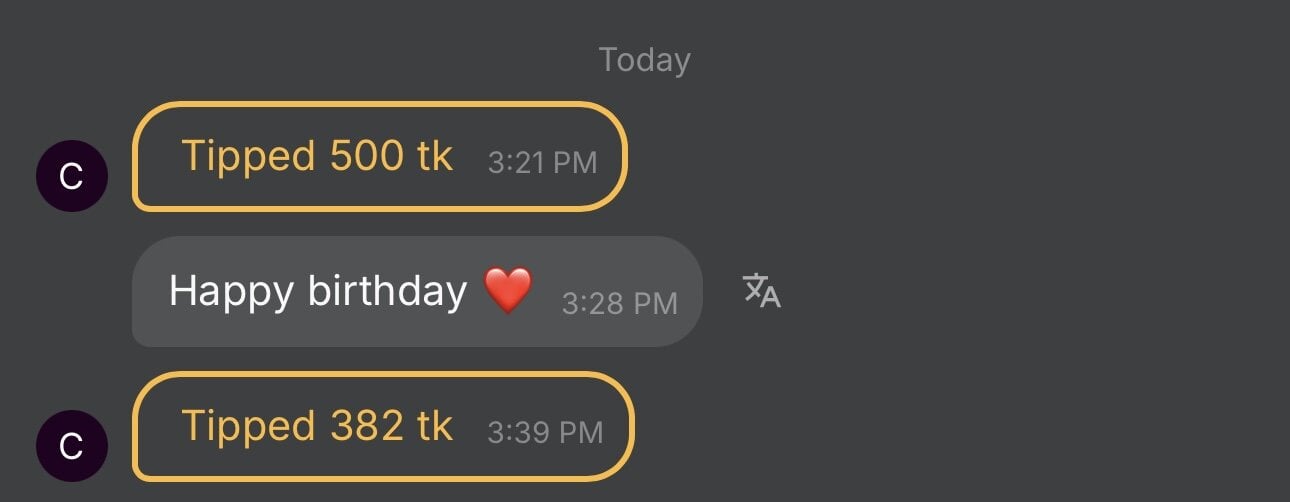The height and width of the screenshot is (502, 1290).
Task: Click the red heart emoji
Action: click(508, 291)
